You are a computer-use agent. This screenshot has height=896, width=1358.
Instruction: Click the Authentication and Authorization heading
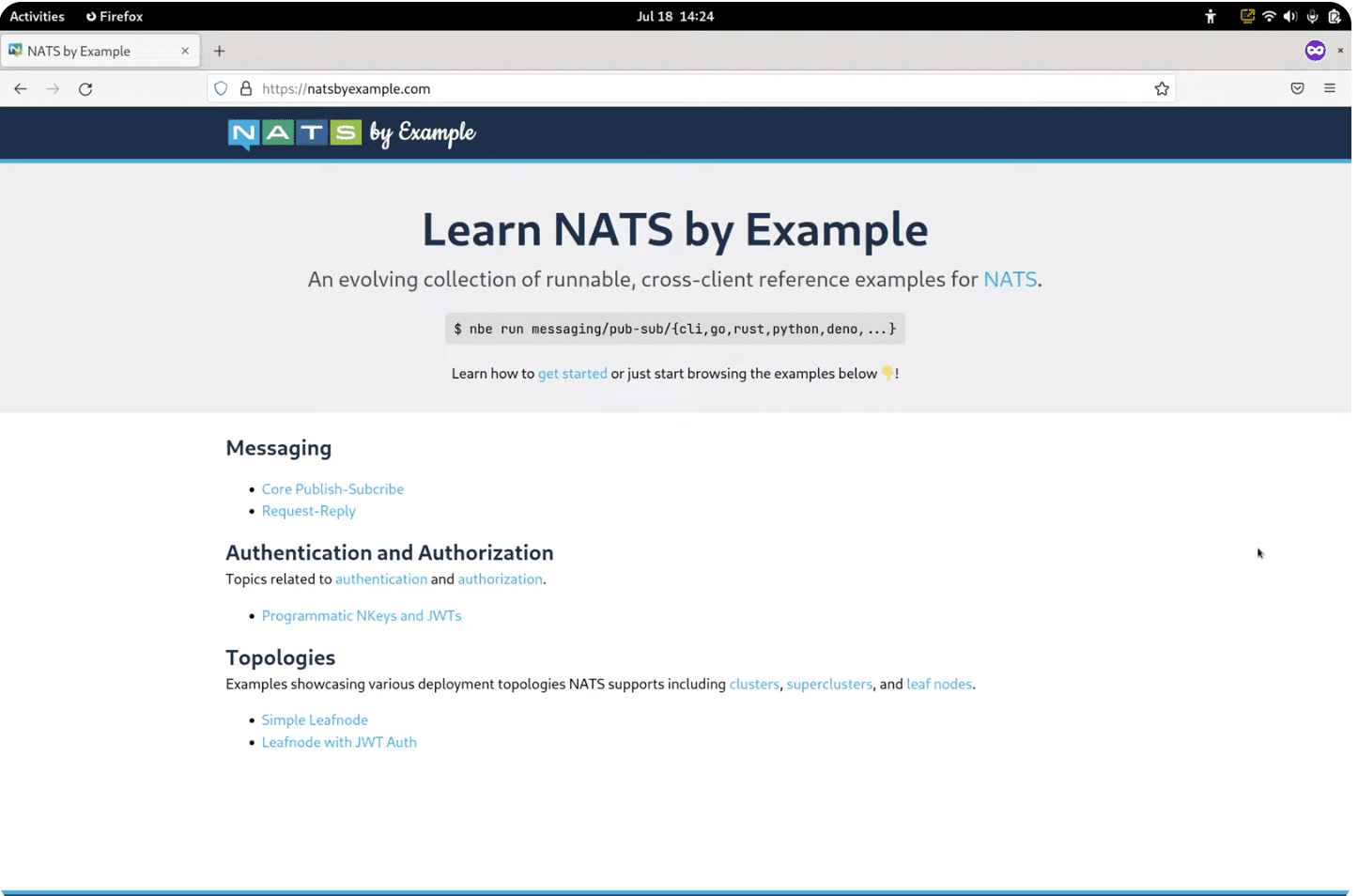[x=390, y=552]
